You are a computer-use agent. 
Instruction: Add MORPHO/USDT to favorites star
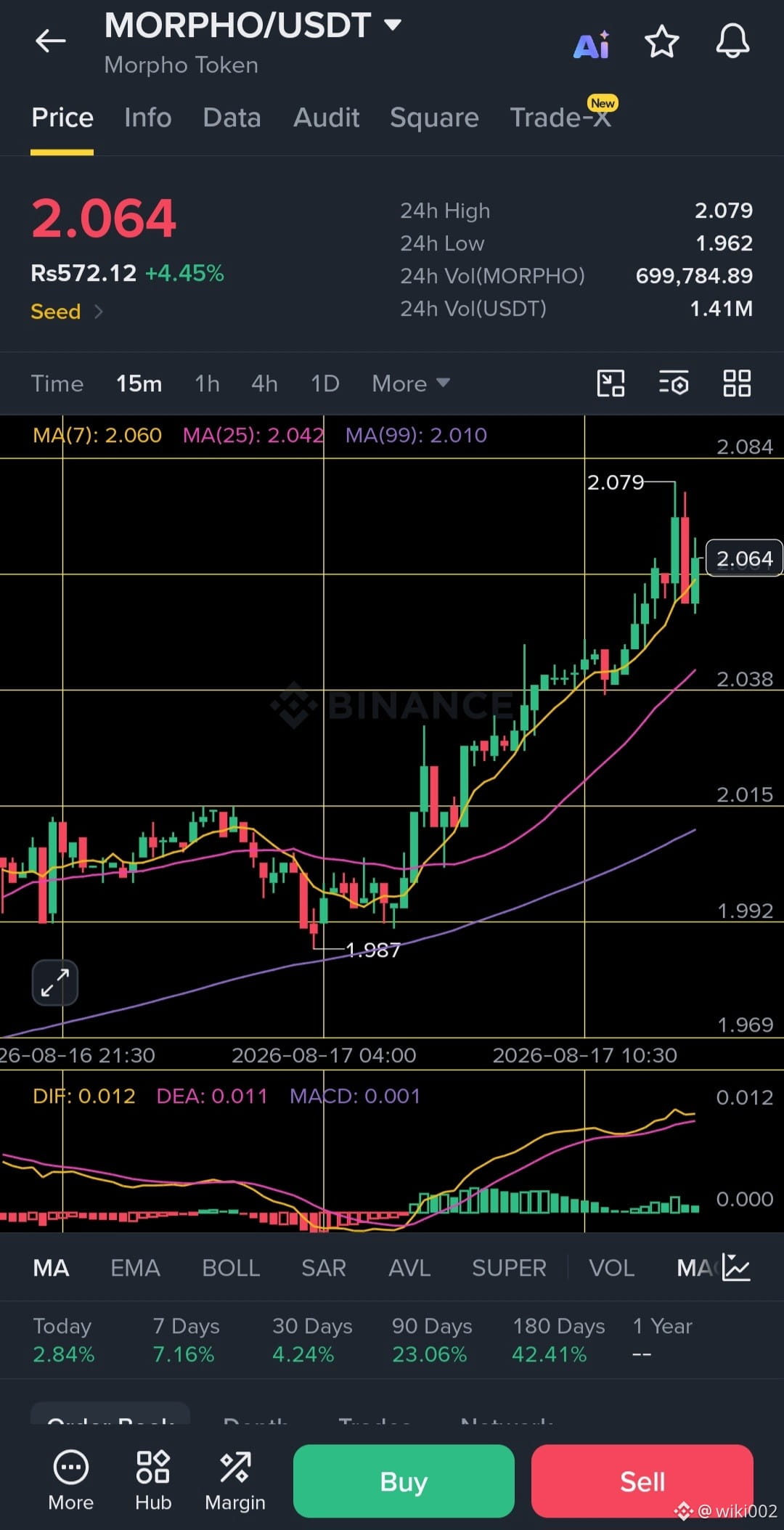pos(662,41)
